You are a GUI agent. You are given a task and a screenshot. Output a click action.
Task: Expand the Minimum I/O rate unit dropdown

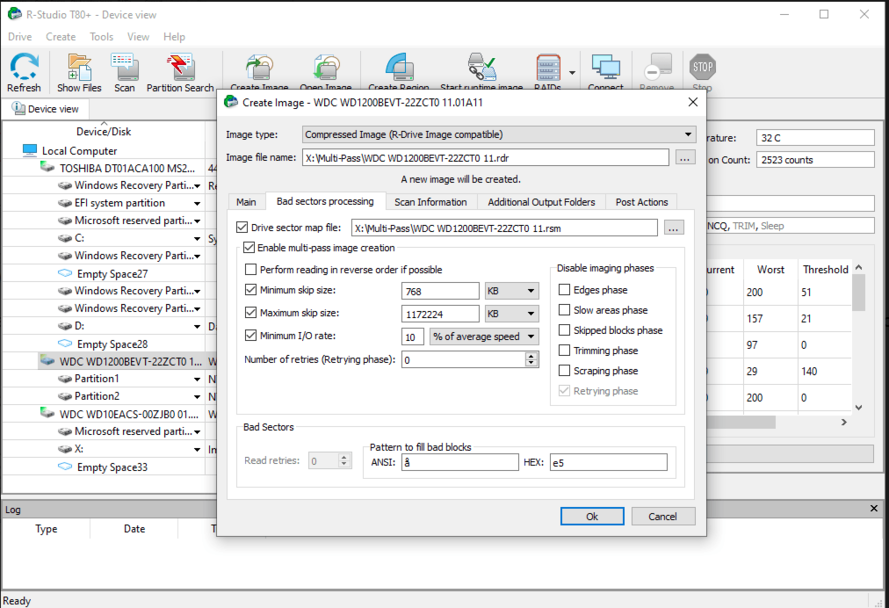pos(484,337)
